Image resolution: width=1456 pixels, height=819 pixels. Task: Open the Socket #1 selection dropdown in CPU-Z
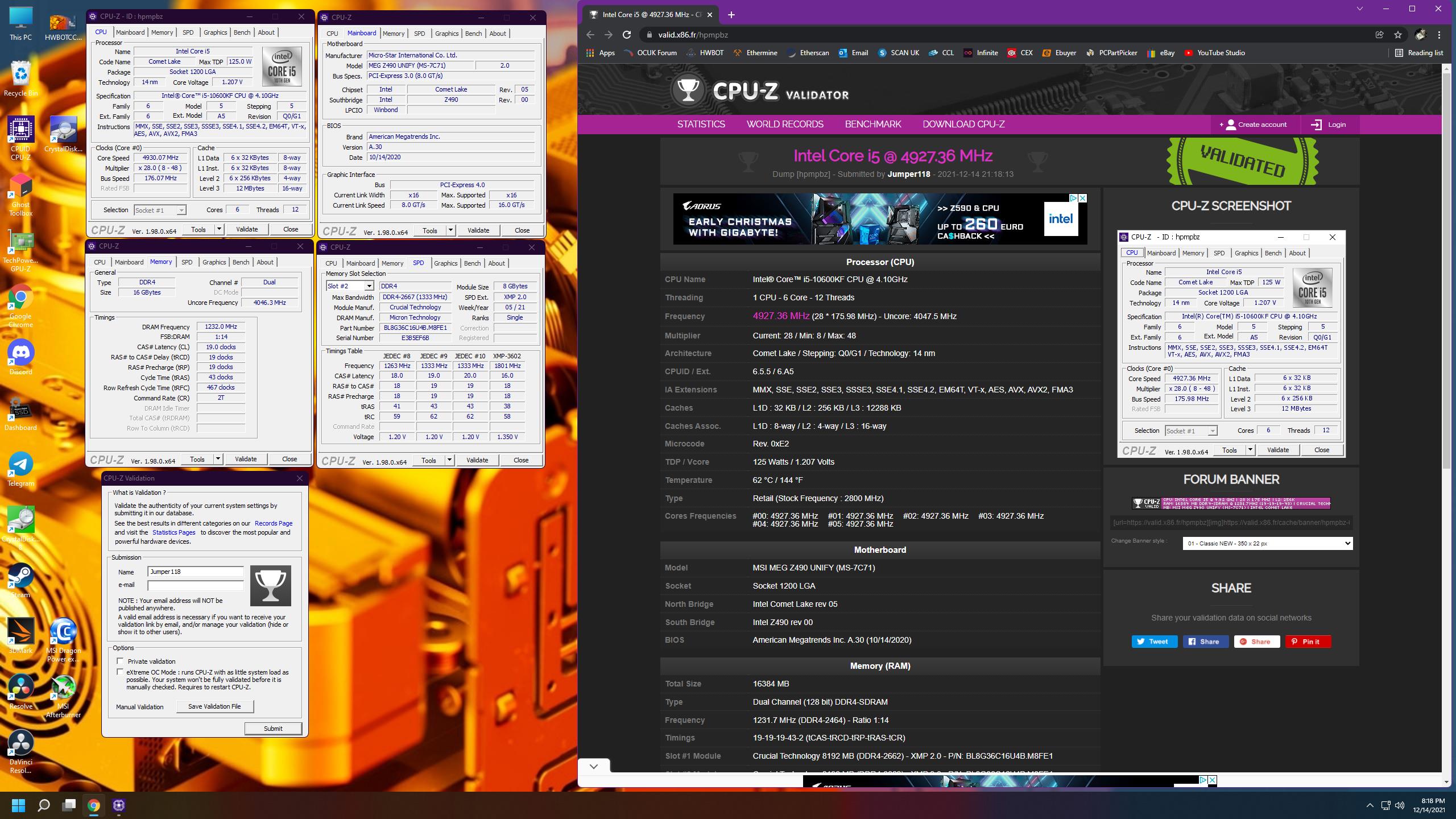[x=159, y=210]
